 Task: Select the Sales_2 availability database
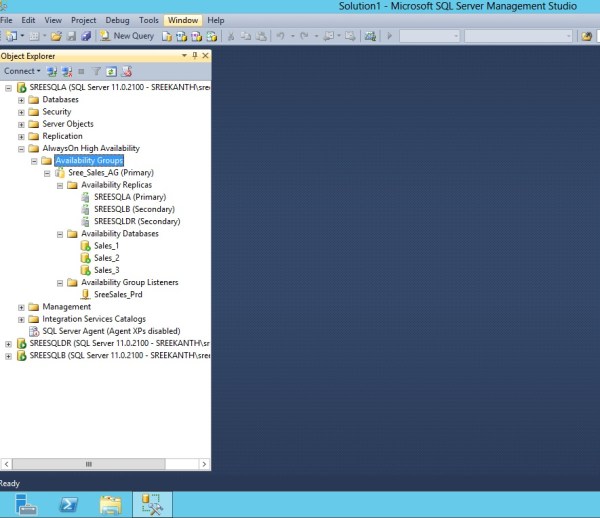point(106,258)
